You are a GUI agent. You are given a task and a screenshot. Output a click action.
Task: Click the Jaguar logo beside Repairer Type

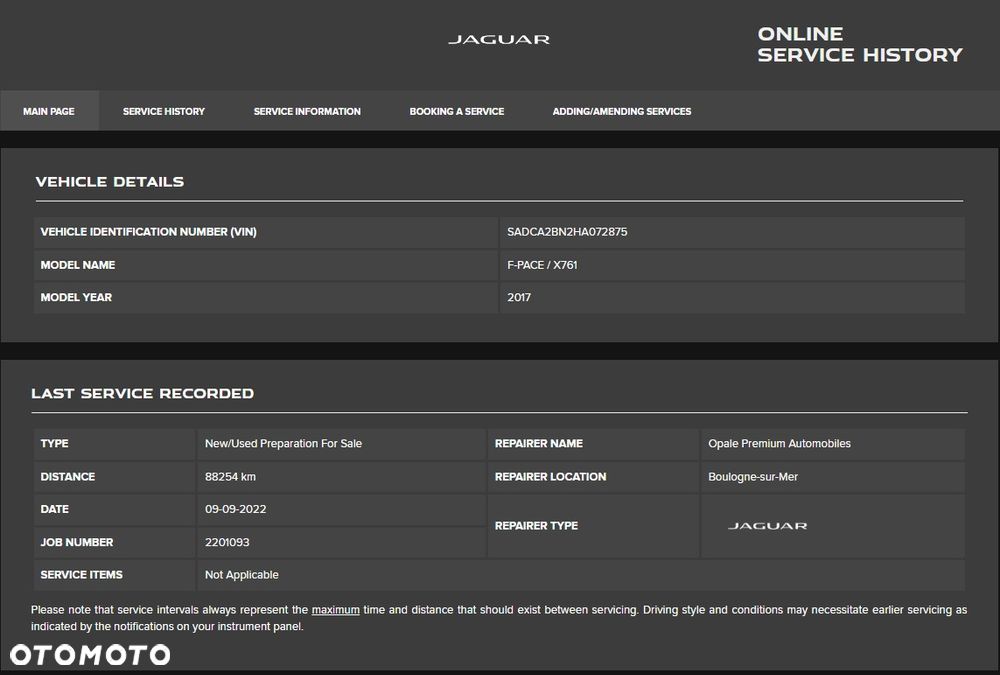pyautogui.click(x=767, y=526)
